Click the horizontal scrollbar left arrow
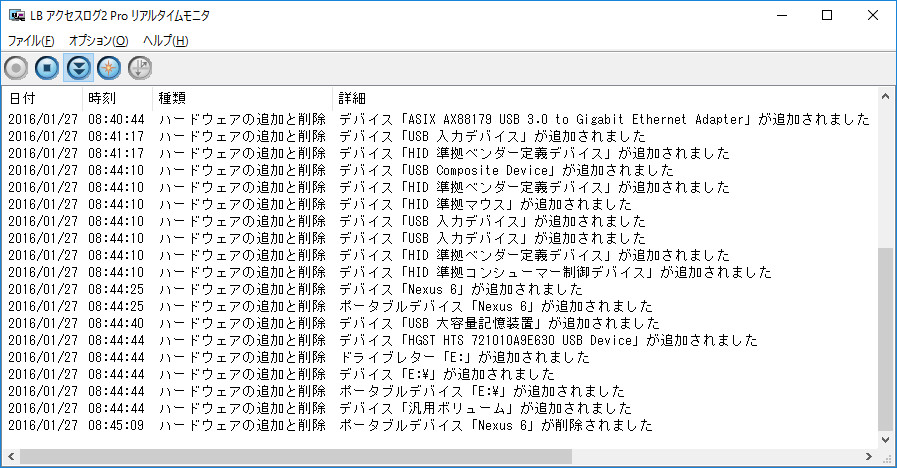Viewport: 897px width, 468px height. 11,456
